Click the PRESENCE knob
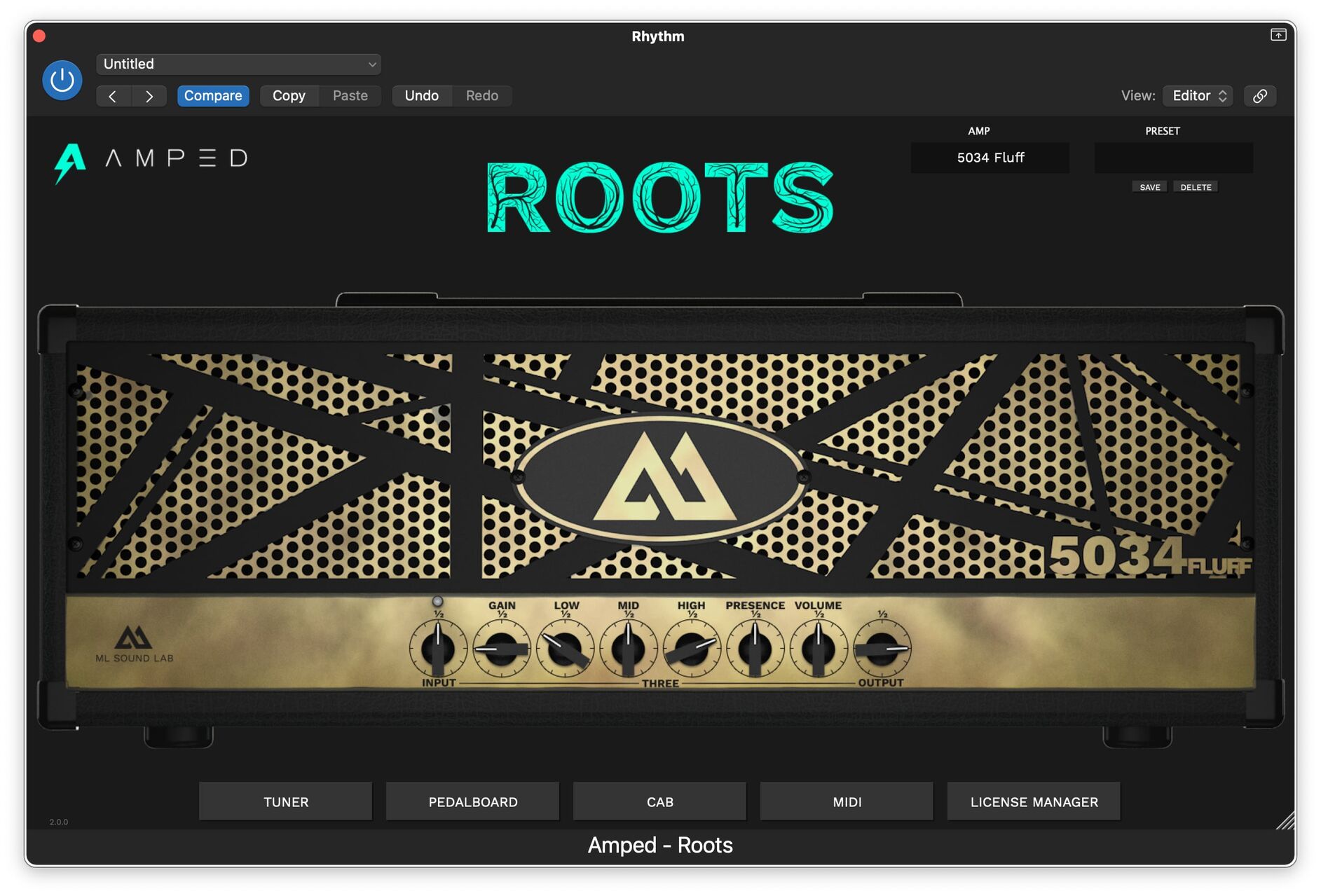Screen dimensions: 1321x896 click(755, 648)
